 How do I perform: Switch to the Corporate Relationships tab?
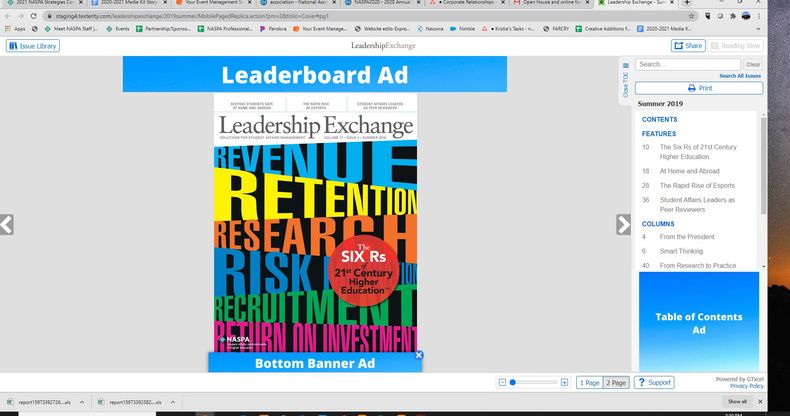point(467,3)
